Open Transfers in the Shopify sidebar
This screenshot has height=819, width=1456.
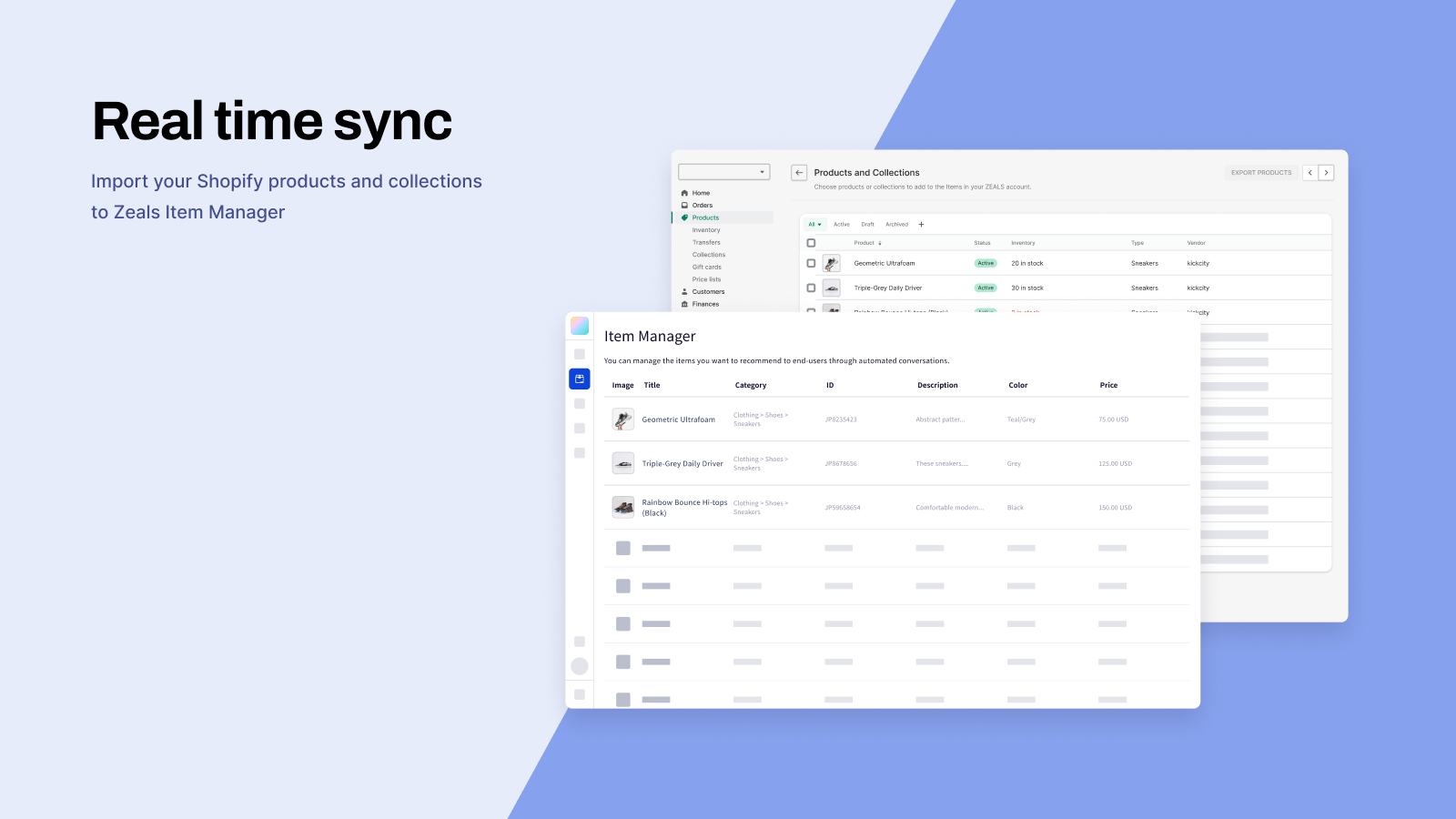pyautogui.click(x=706, y=242)
